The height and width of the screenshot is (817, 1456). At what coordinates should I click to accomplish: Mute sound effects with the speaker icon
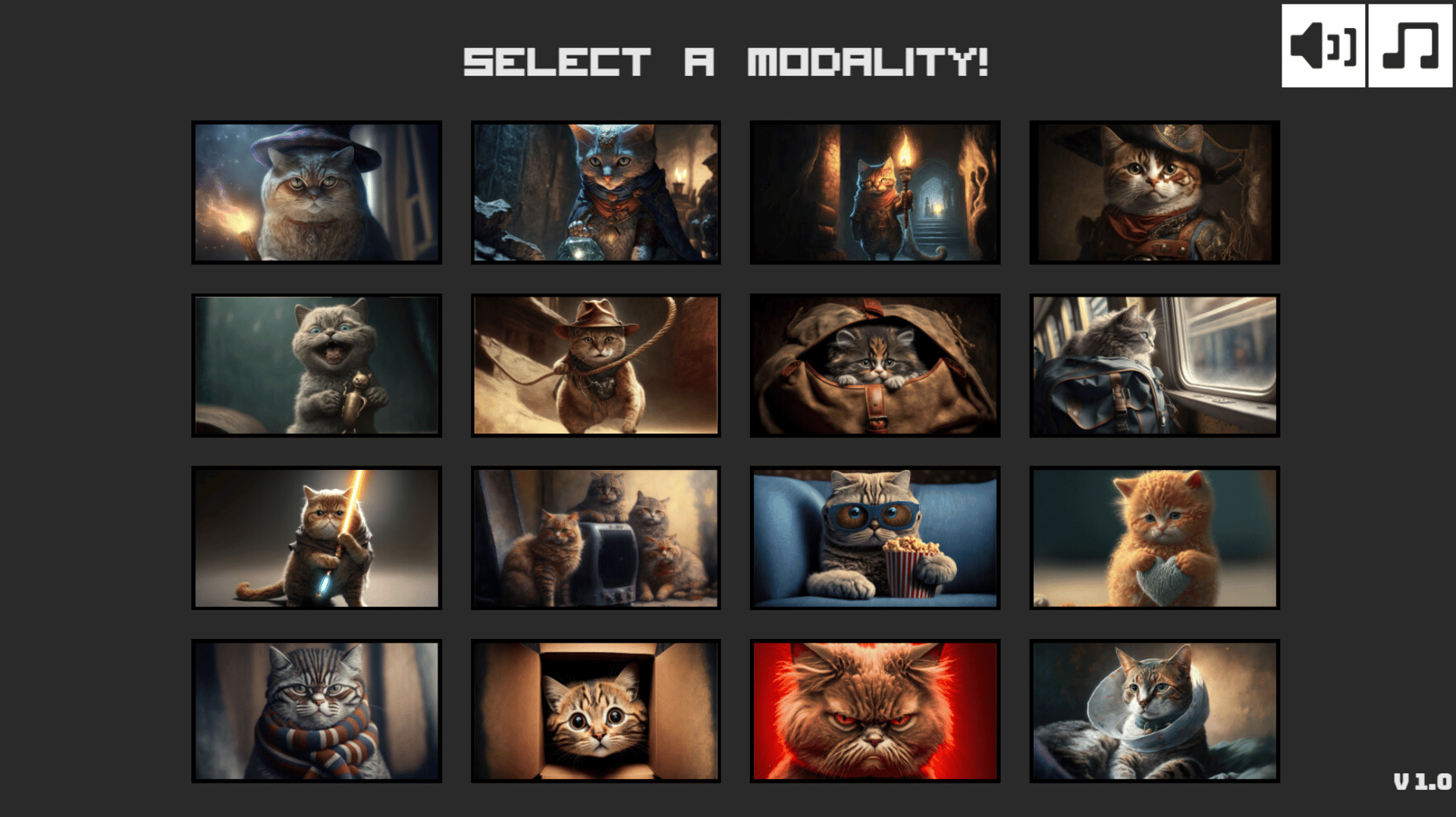click(x=1323, y=45)
